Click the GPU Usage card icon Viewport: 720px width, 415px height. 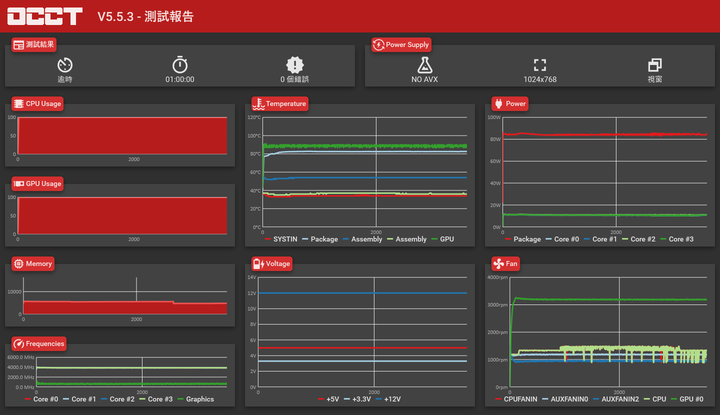coord(18,184)
